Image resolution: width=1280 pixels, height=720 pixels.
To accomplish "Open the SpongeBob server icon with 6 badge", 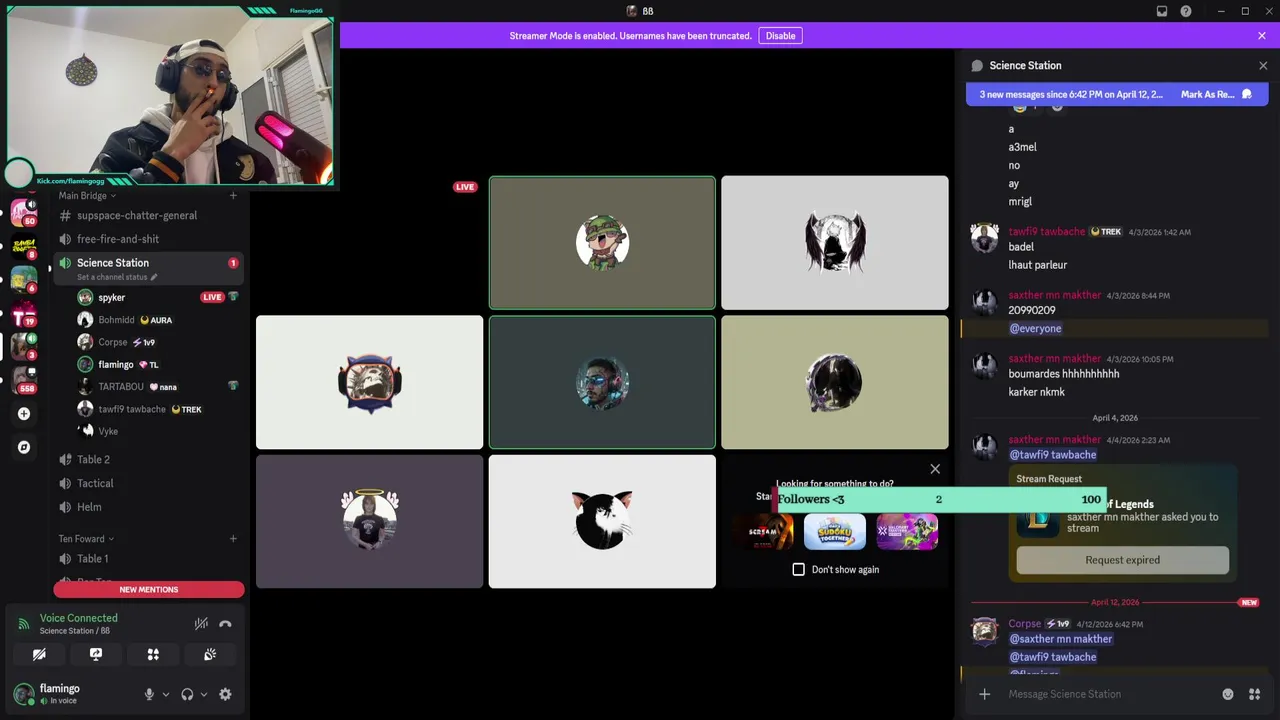I will pos(23,280).
